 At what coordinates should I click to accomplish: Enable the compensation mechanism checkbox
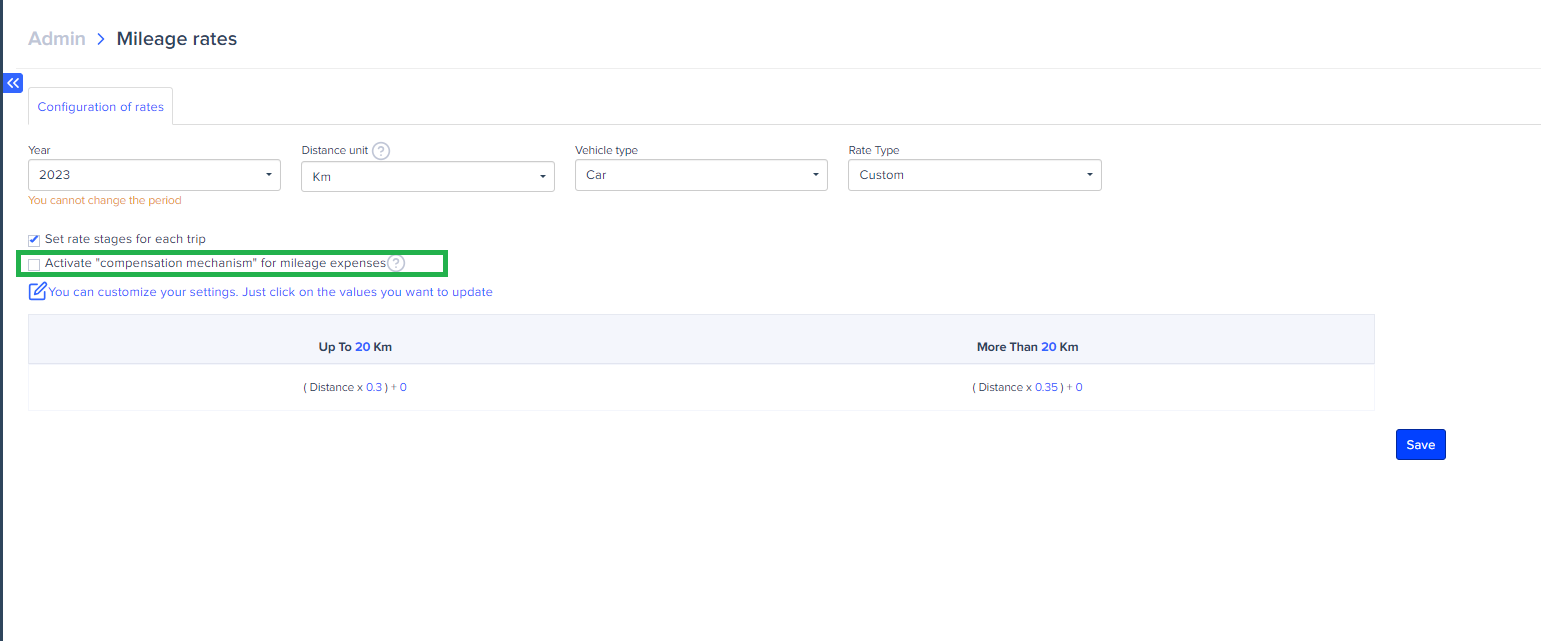click(x=34, y=265)
